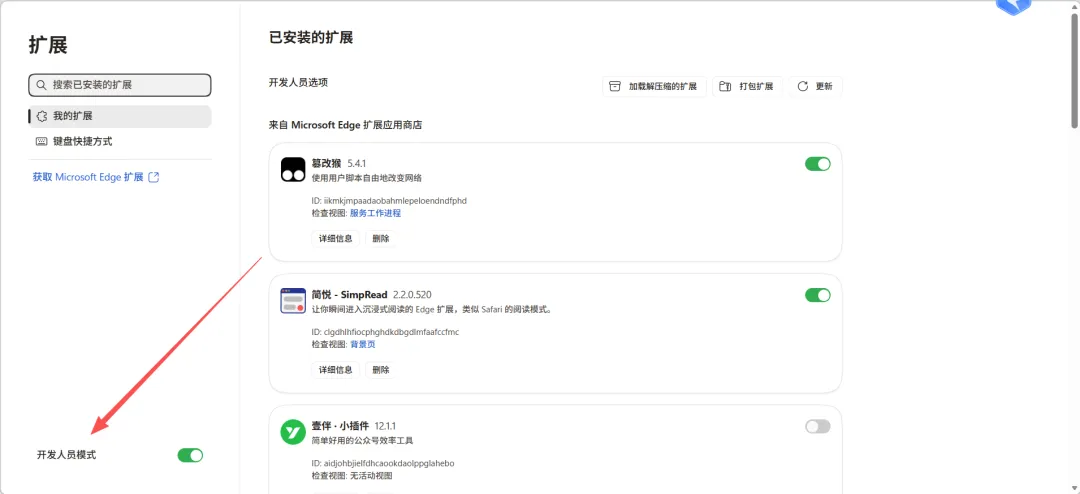Image resolution: width=1080 pixels, height=494 pixels.
Task: Click the box icon on 加载解压缩的扩展
Action: tap(616, 87)
